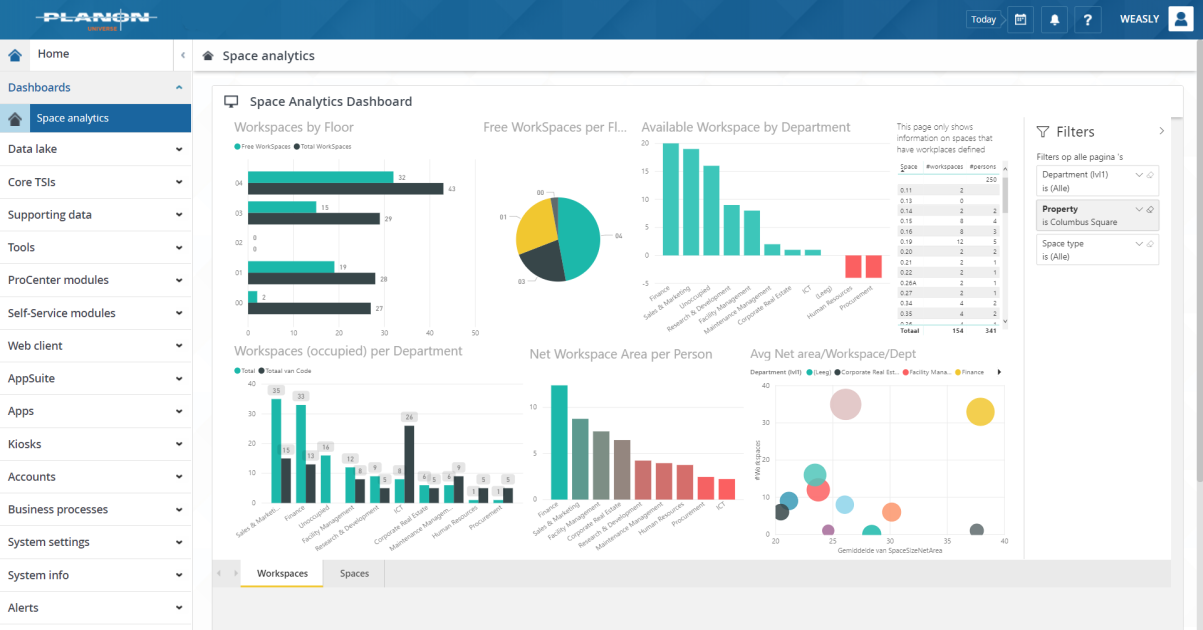This screenshot has width=1203, height=630.
Task: Open the calendar icon in the header
Action: click(1020, 19)
